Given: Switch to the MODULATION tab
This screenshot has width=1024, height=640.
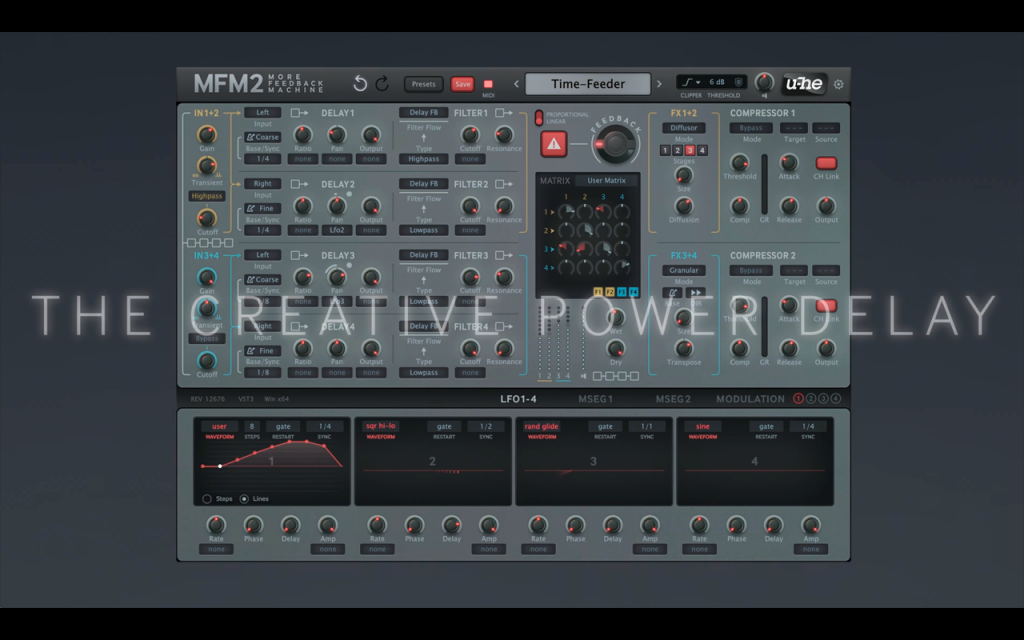Looking at the screenshot, I should point(750,399).
